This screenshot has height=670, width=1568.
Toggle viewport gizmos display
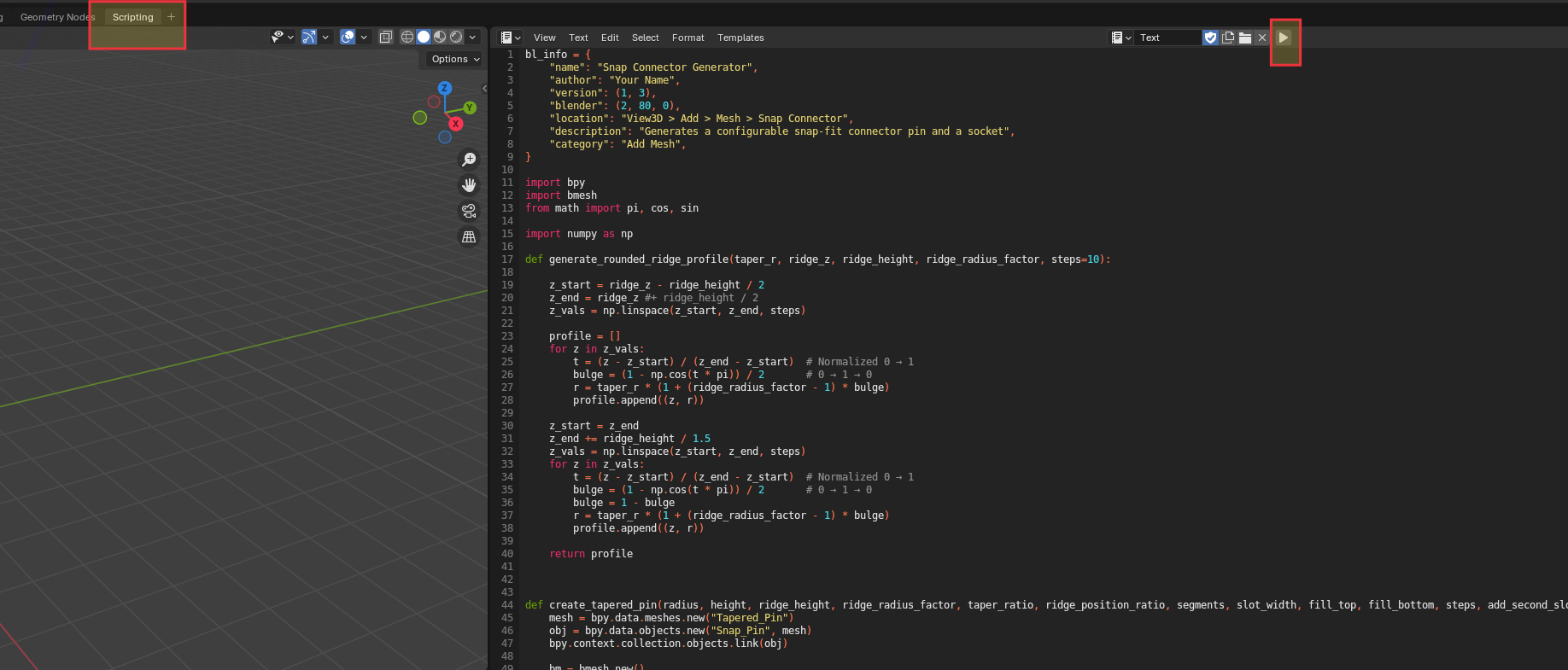(x=309, y=37)
